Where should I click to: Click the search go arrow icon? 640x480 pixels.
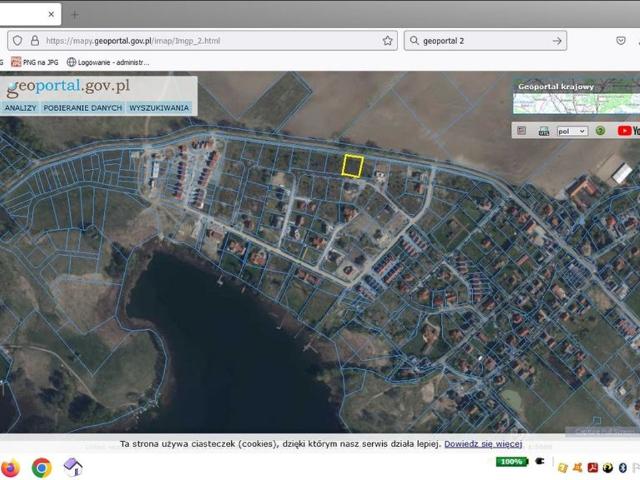click(557, 41)
